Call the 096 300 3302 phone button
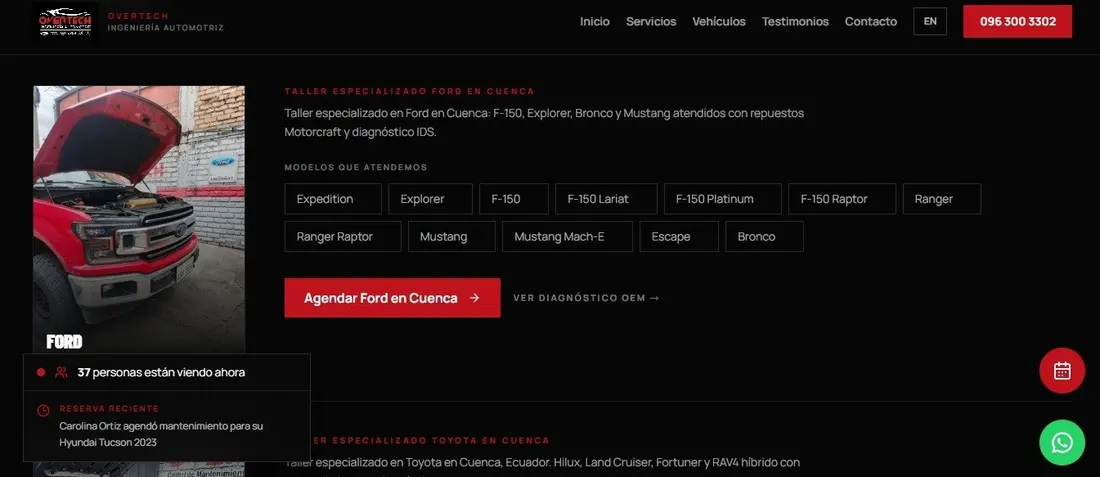This screenshot has width=1100, height=477. 1017,21
